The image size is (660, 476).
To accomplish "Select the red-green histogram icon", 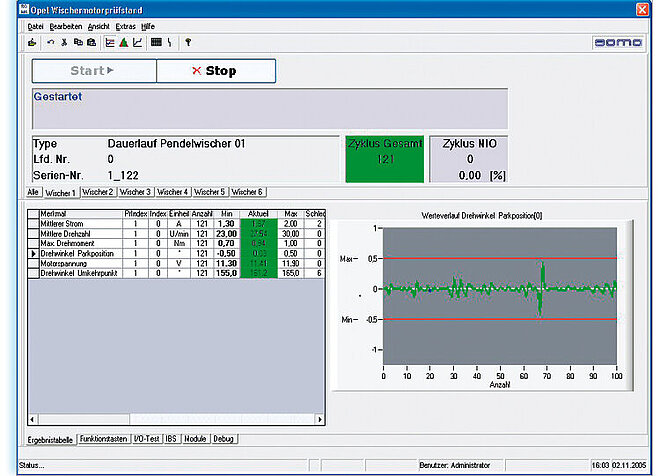I will 123,43.
